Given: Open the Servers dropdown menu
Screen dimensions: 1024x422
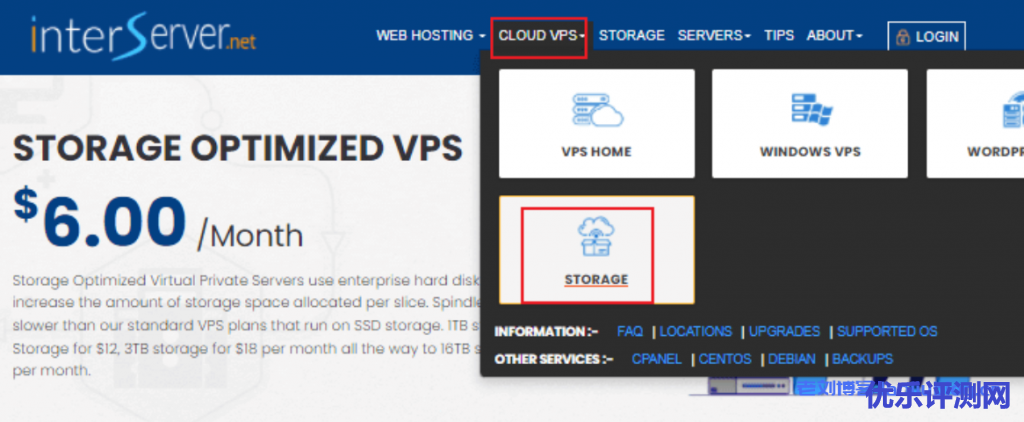Looking at the screenshot, I should [714, 35].
